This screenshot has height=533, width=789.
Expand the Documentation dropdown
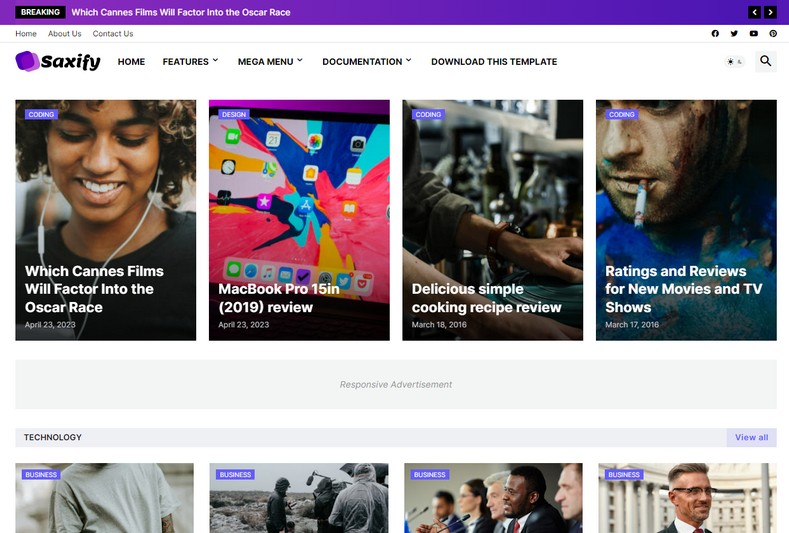tap(367, 61)
